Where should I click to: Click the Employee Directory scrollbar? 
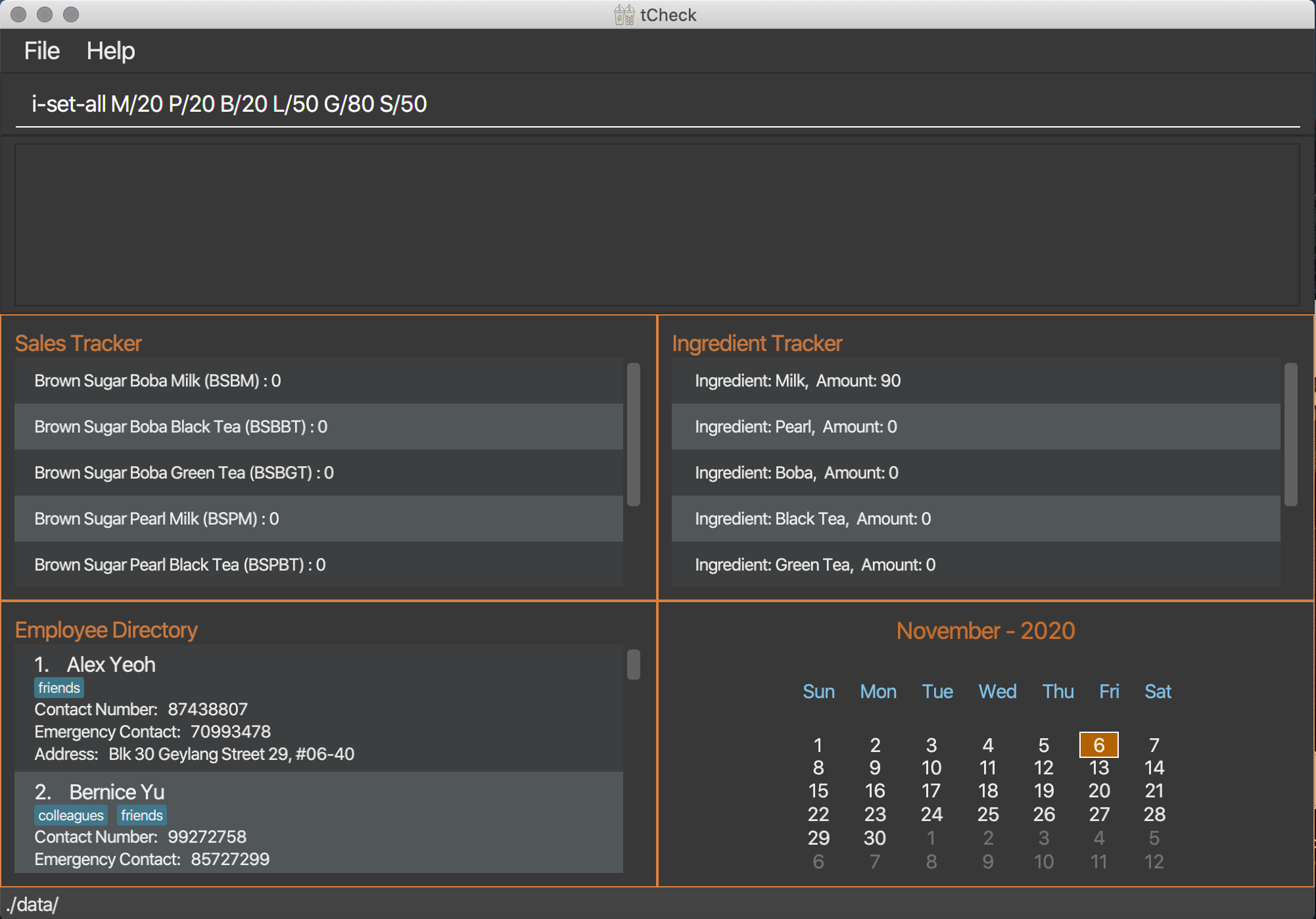coord(634,665)
